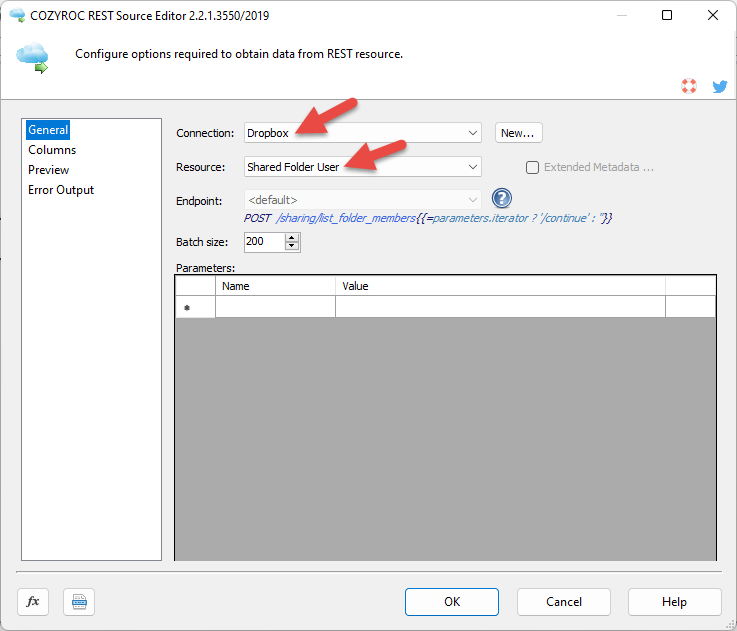
Task: Close the REST Source Editor window
Action: (713, 15)
